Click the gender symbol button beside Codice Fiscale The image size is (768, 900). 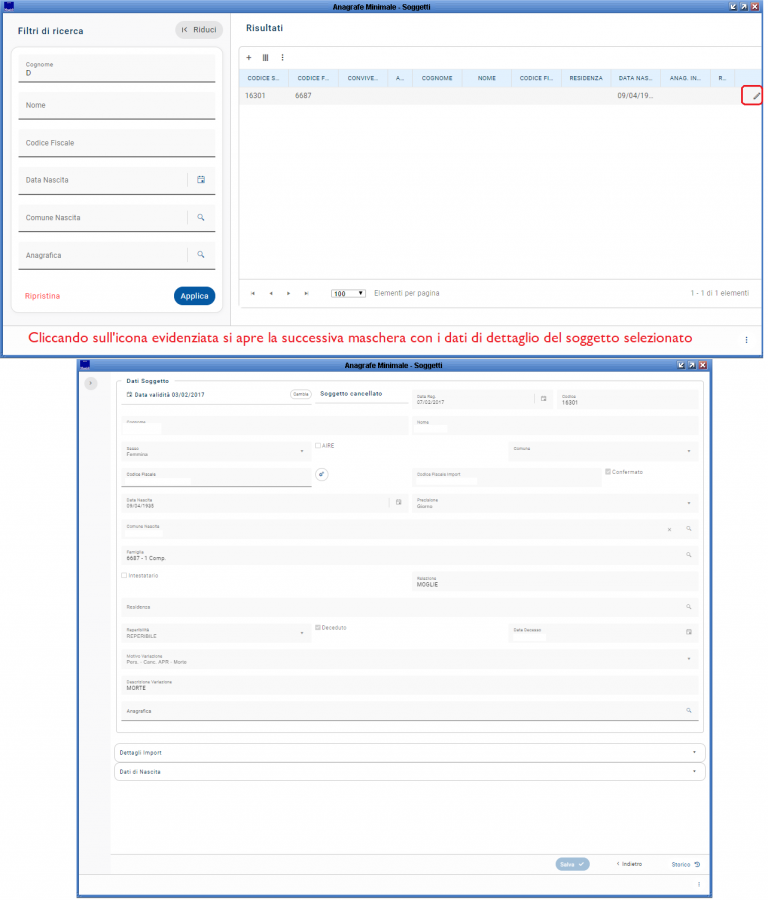[323, 476]
